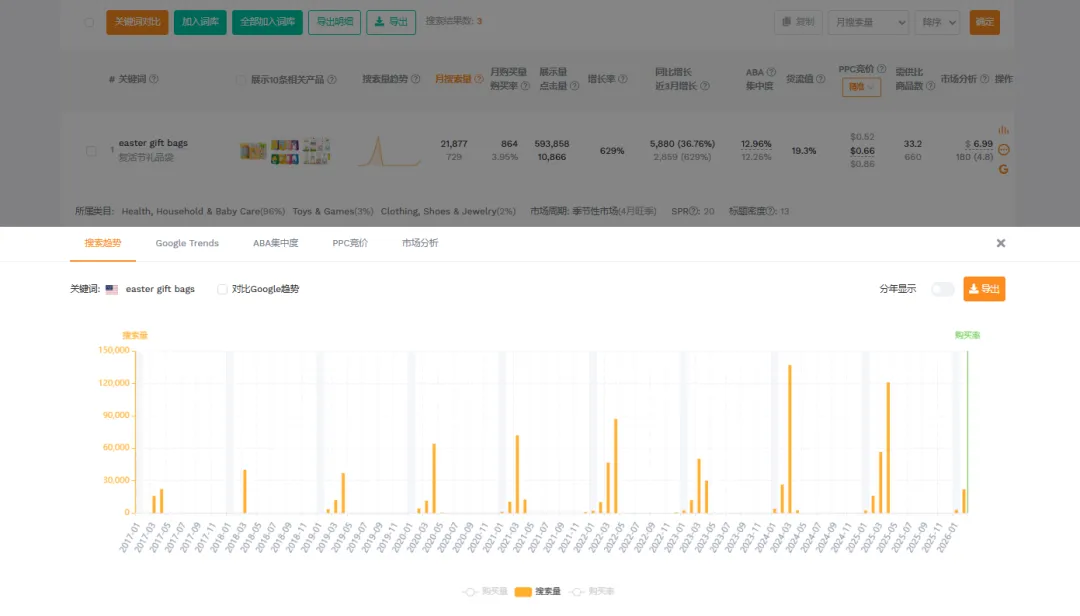Click the 购买量 legend marker below chart
This screenshot has width=1080, height=616.
[470, 592]
